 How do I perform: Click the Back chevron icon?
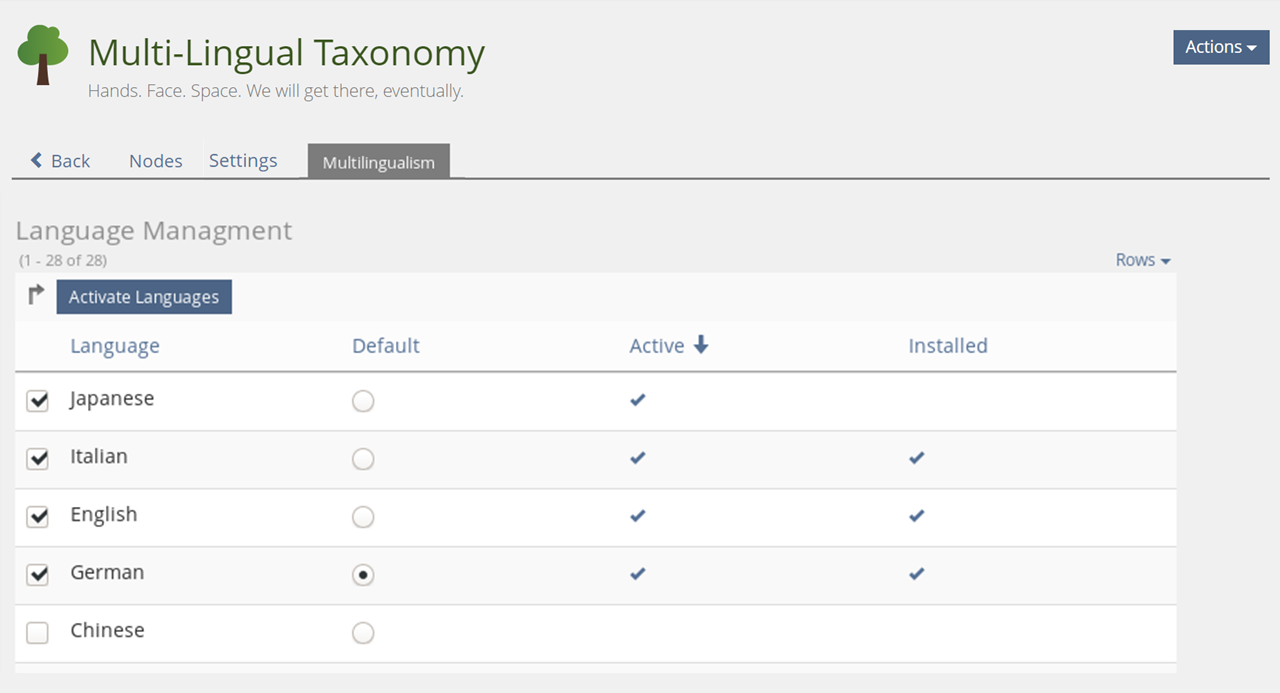click(37, 160)
